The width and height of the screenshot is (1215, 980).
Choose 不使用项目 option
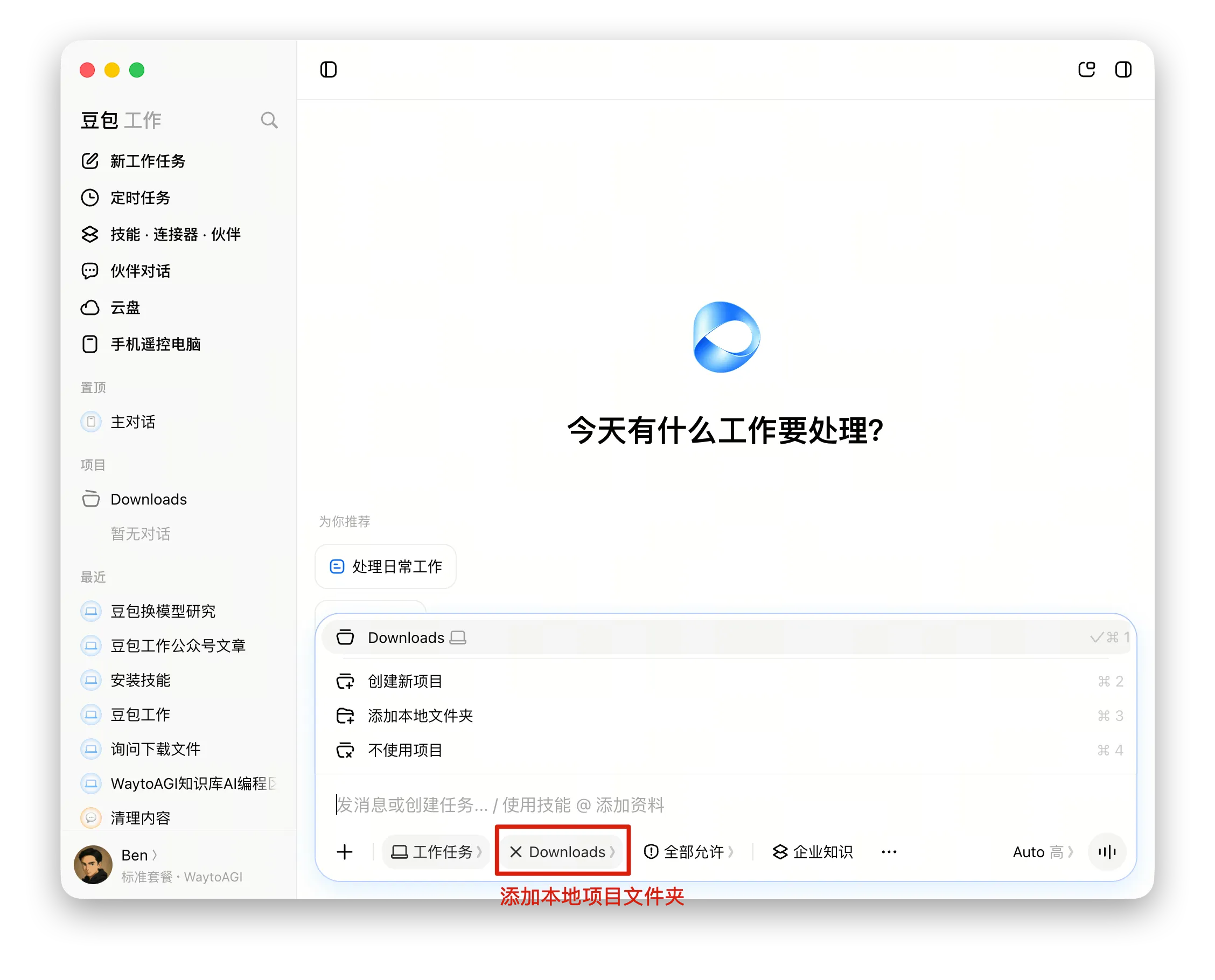(725, 750)
